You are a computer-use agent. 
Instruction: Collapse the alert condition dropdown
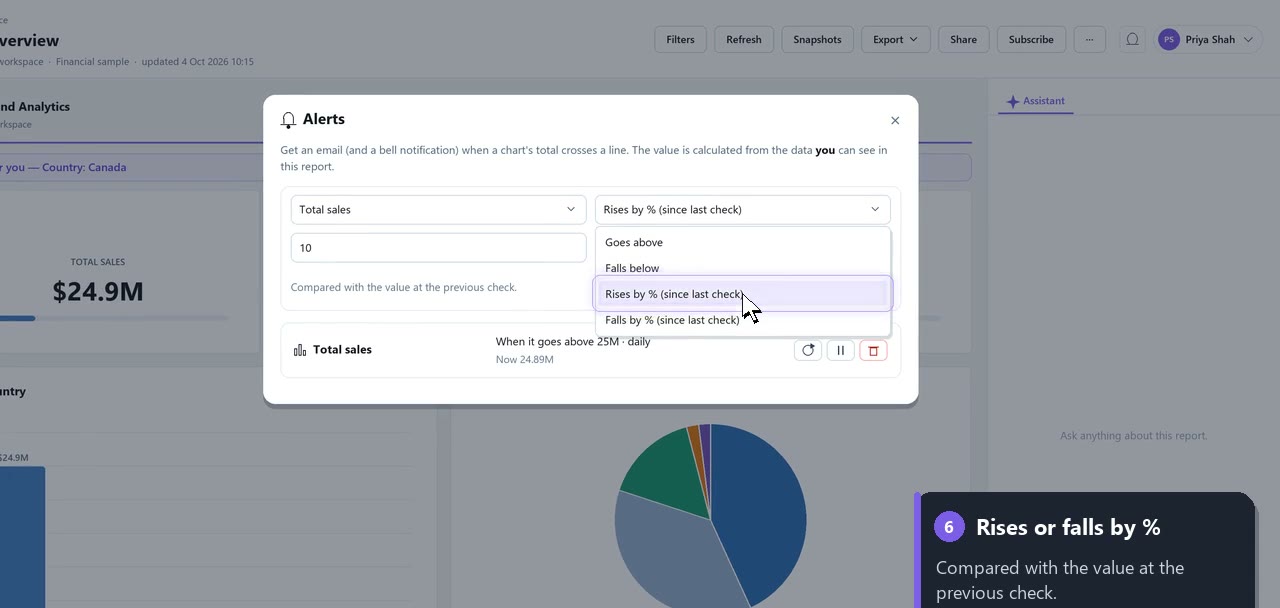(742, 209)
